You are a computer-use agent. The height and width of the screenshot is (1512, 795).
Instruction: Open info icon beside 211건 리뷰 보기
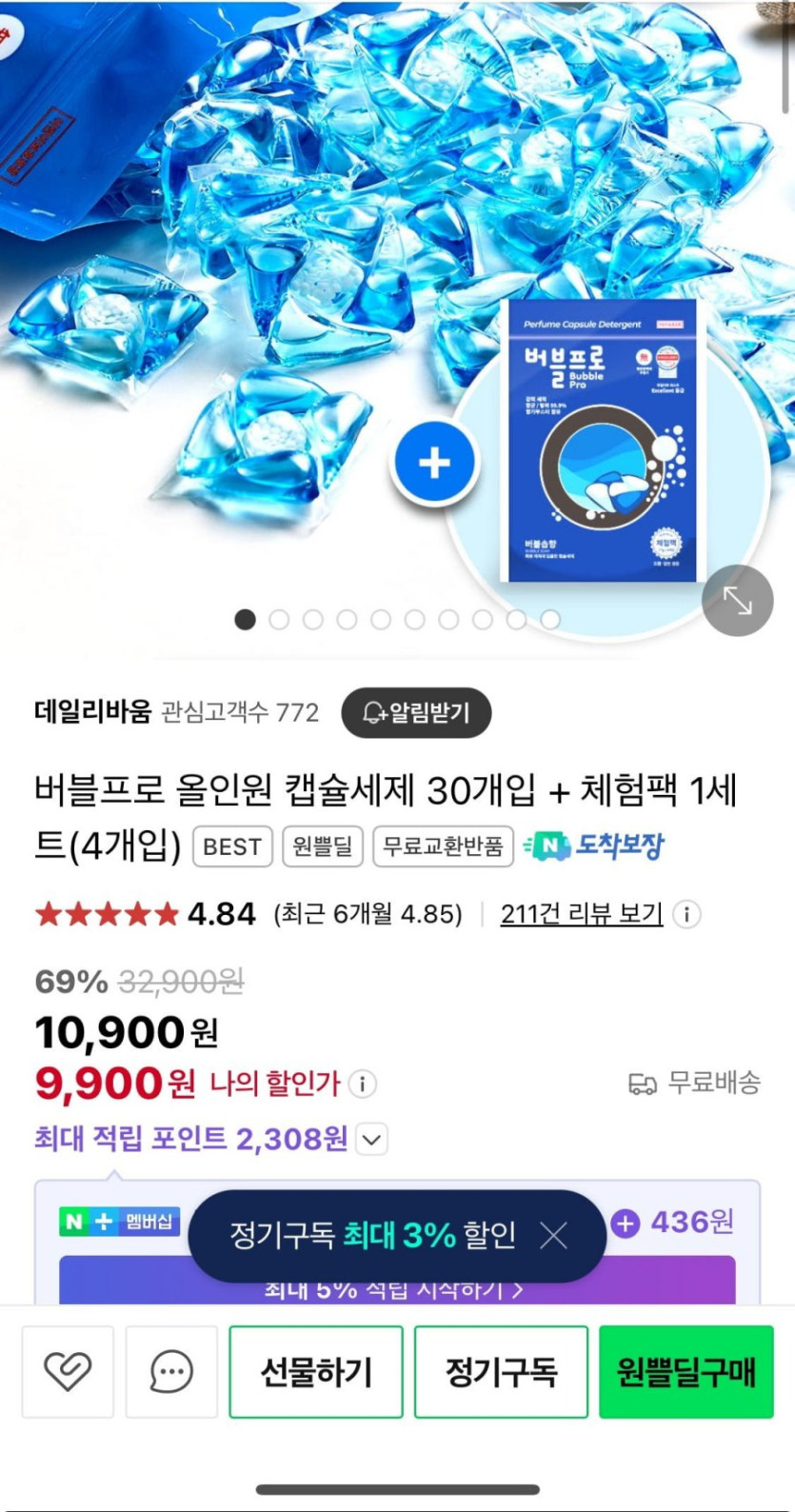click(686, 915)
